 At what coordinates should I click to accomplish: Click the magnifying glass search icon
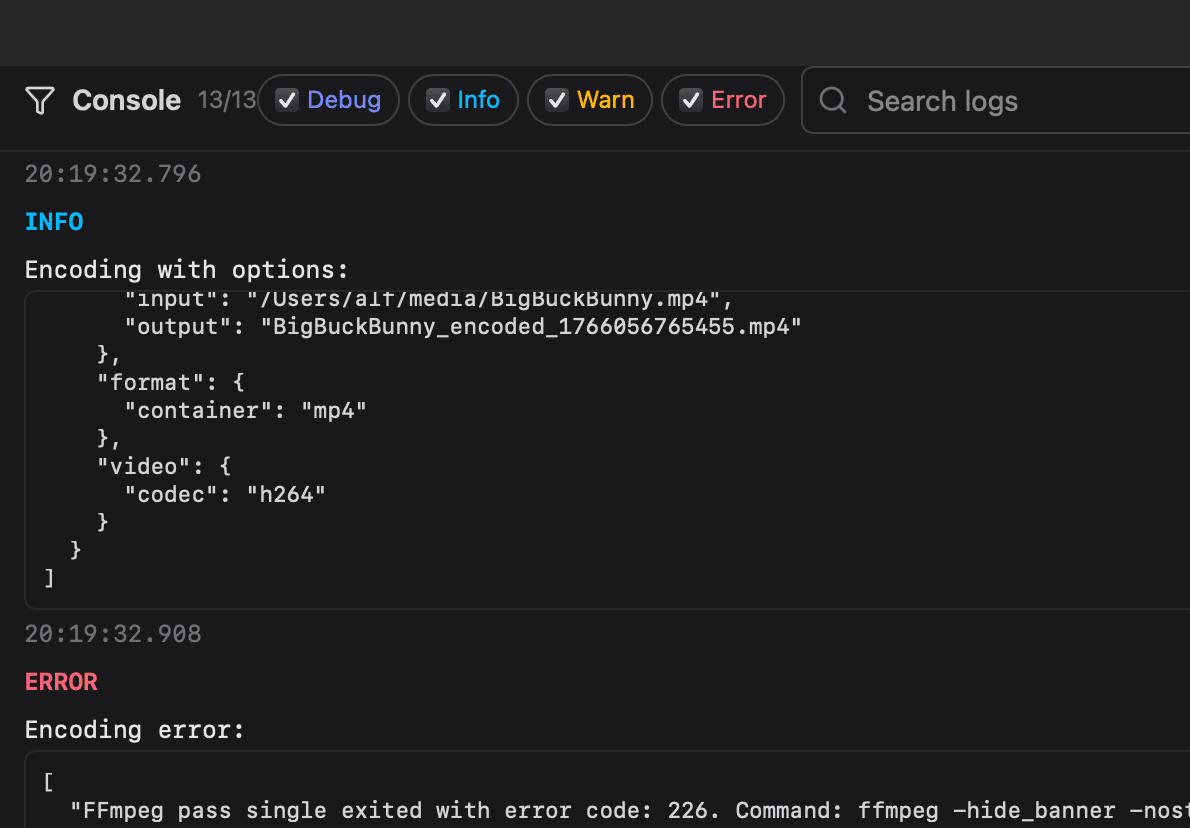[x=833, y=100]
